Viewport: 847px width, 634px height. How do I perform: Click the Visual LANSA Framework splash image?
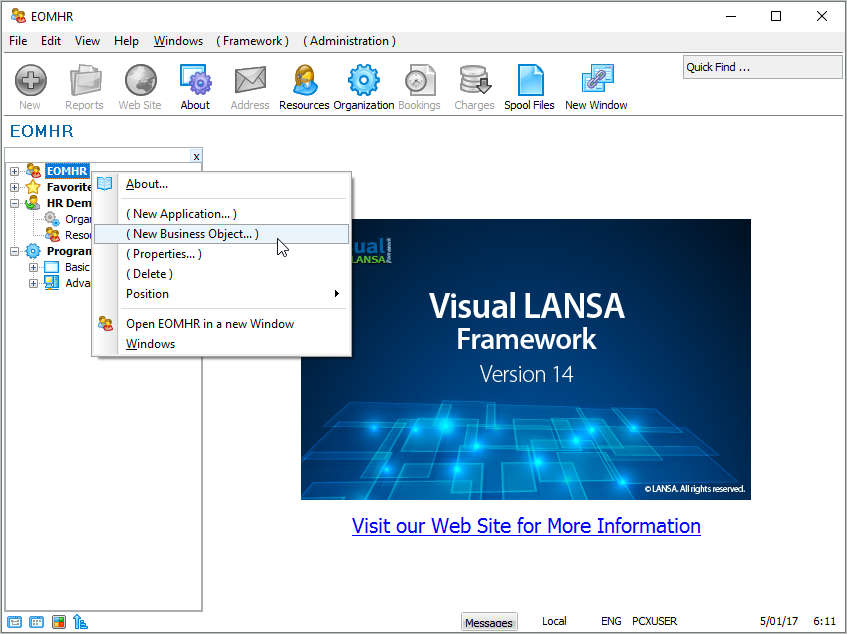526,359
